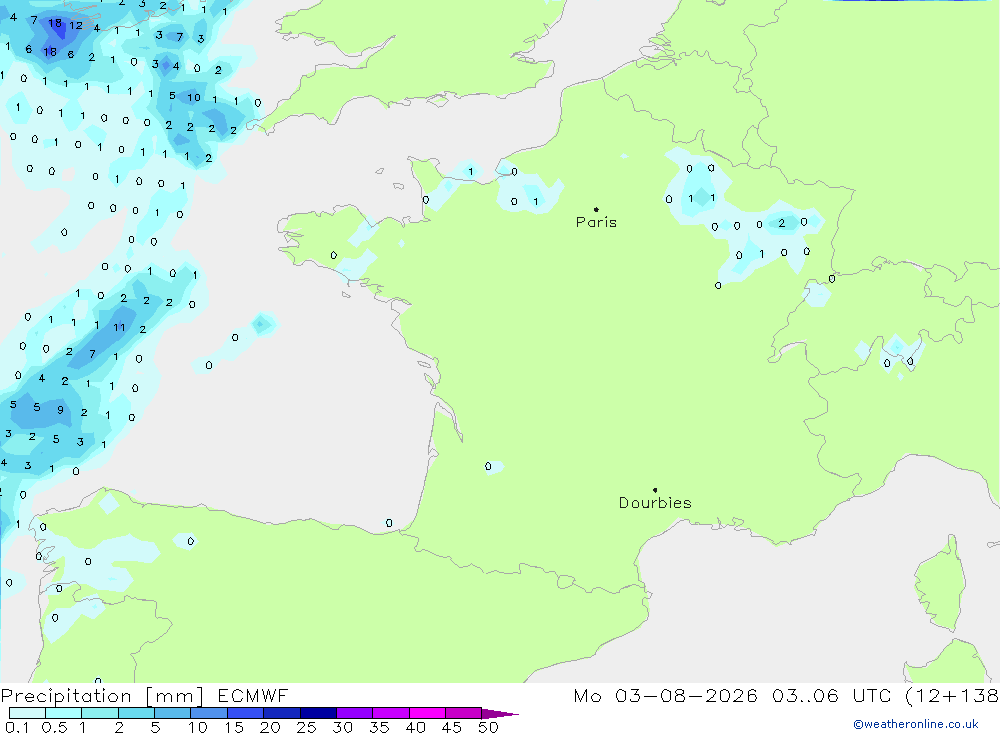Click the "12" precipitation value on map
Viewport: 1000px width, 733px height.
[x=76, y=26]
